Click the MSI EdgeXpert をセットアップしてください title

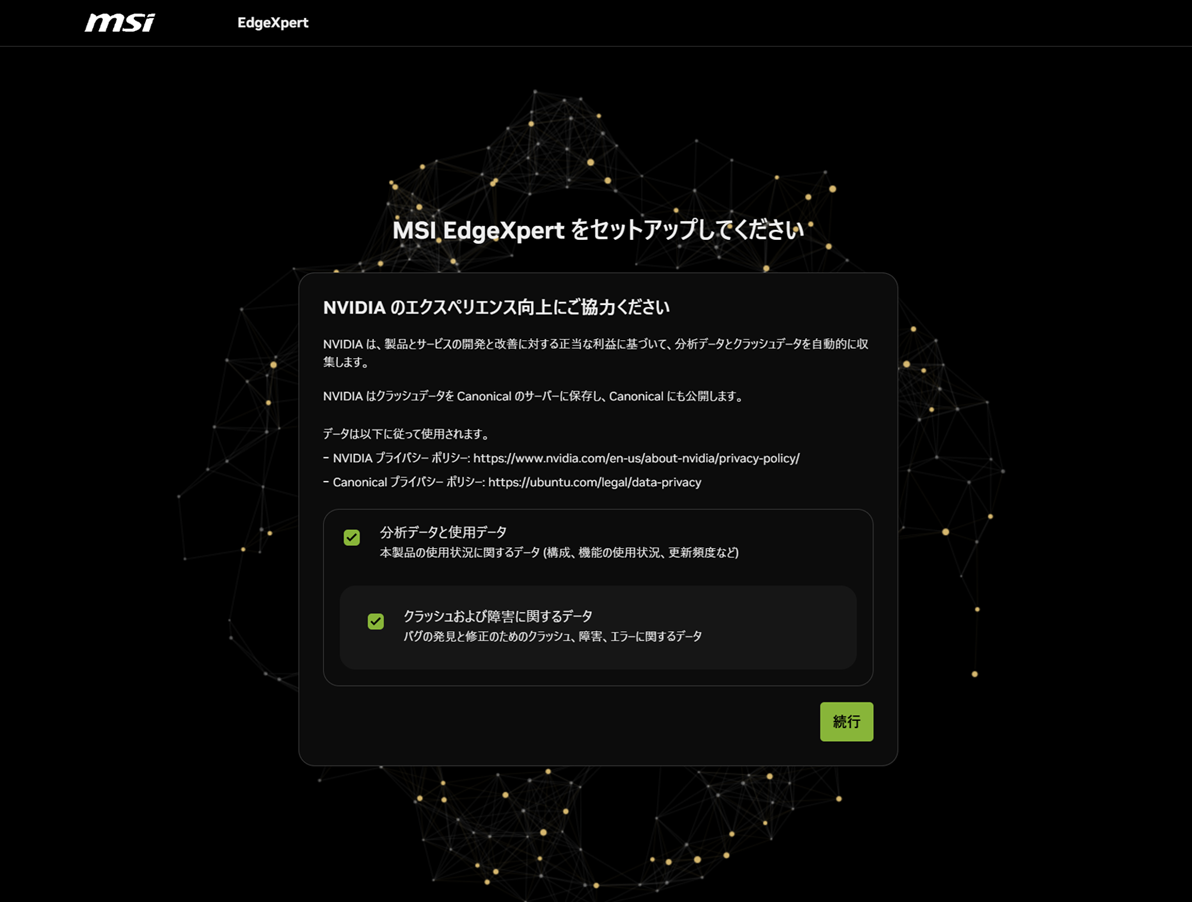(598, 229)
